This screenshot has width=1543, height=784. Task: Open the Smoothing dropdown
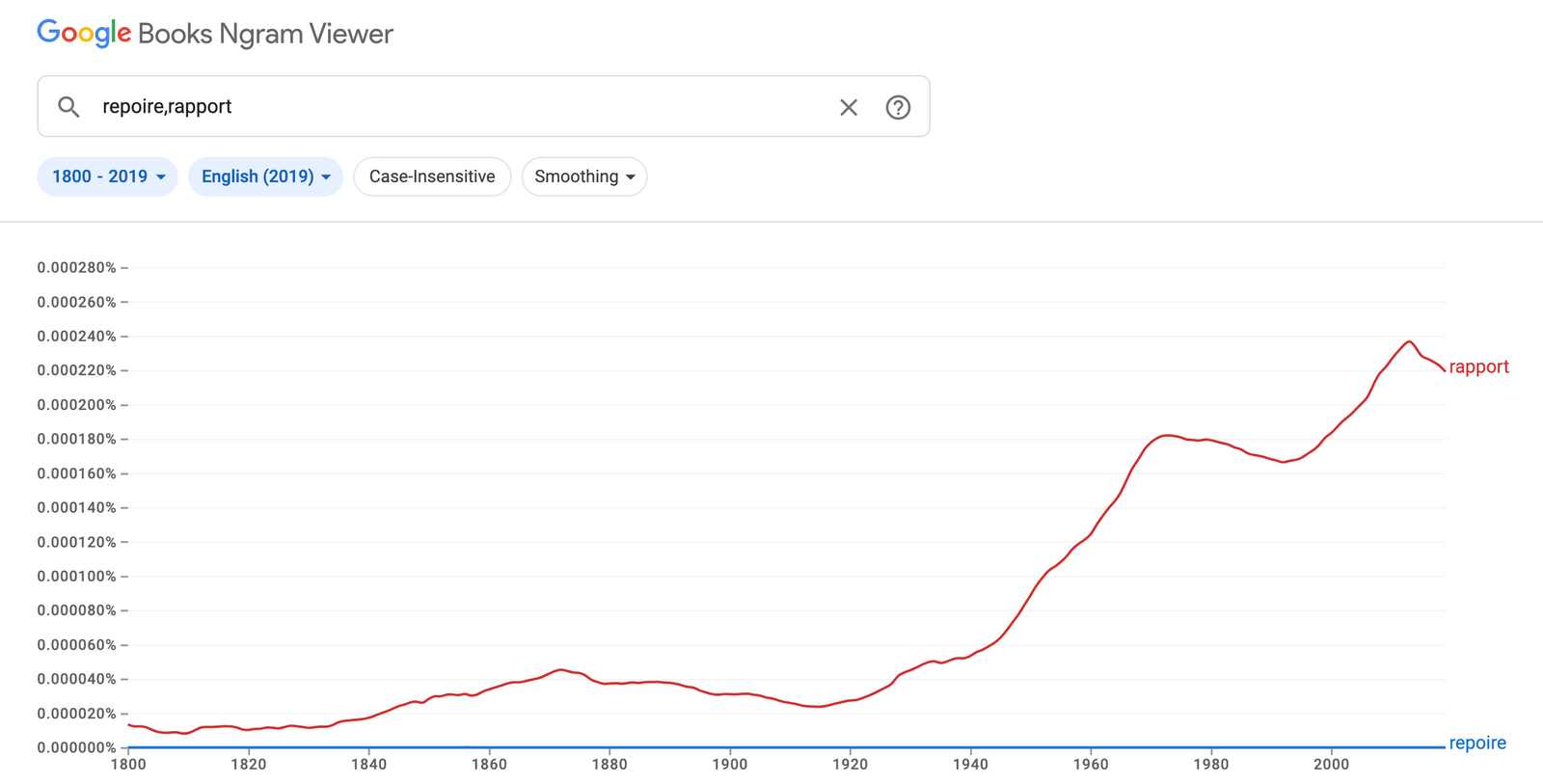pos(584,176)
